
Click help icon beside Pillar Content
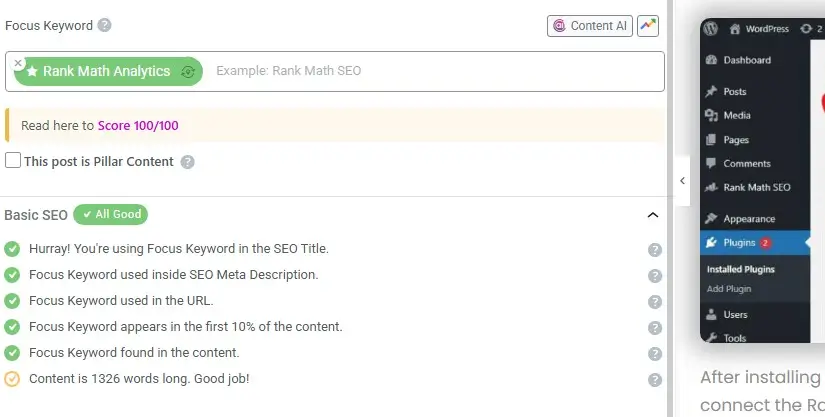[x=187, y=162]
